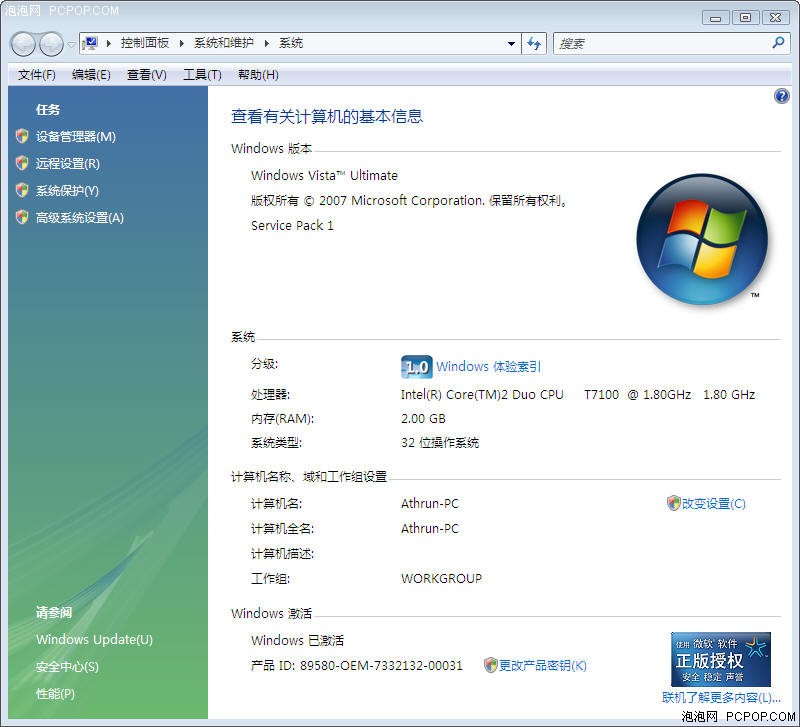This screenshot has height=727, width=800.
Task: Click Athrun-PC next to 计算机名
Action: pyautogui.click(x=430, y=504)
